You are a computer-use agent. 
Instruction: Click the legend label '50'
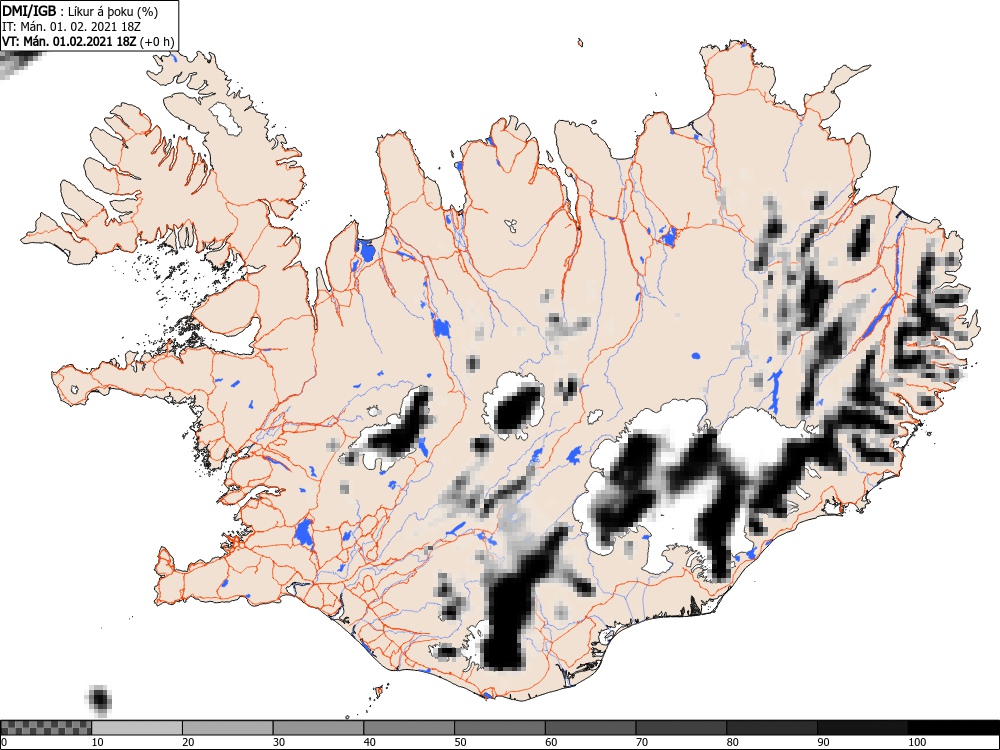pos(460,742)
